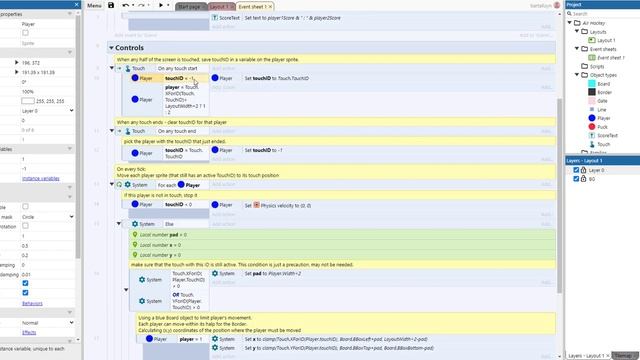The height and width of the screenshot is (360, 640).
Task: Click the Redo arrow icon
Action: (141, 5)
